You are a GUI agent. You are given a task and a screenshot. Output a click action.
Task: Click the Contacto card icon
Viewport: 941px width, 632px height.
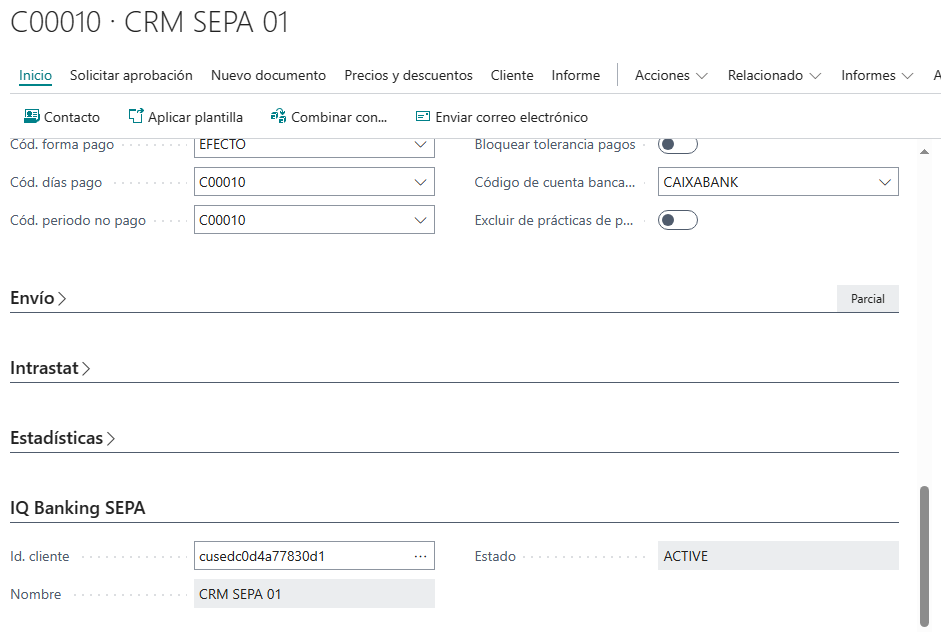[x=31, y=117]
